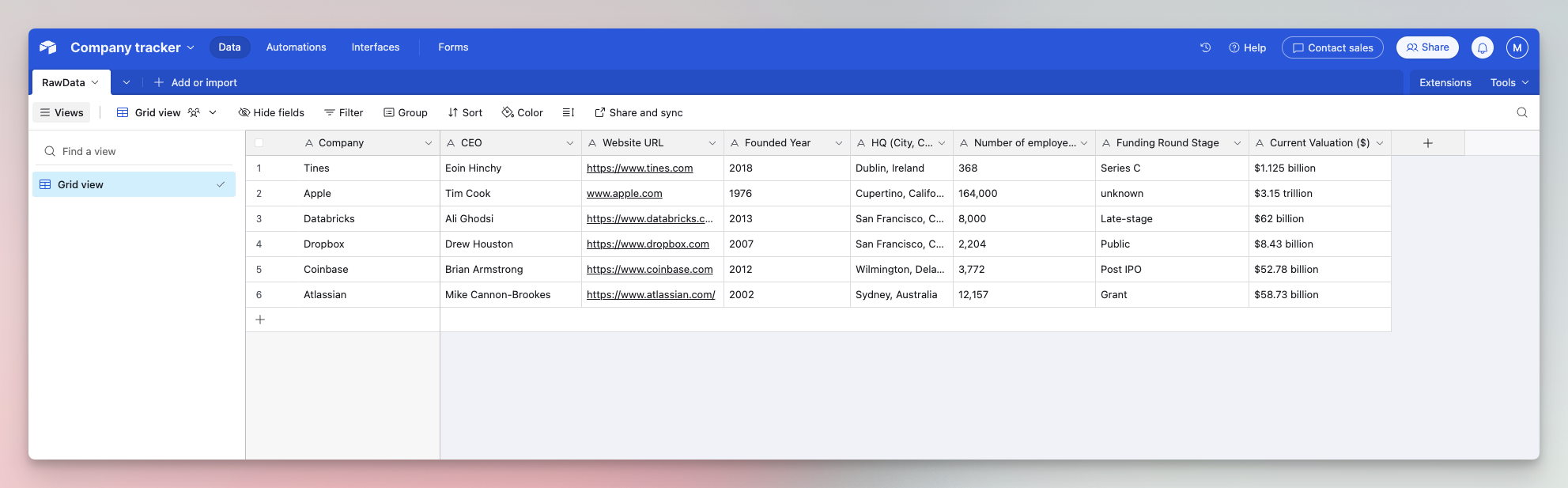Open RawData table tab dropdown
This screenshot has height=488, width=1568.
[95, 82]
